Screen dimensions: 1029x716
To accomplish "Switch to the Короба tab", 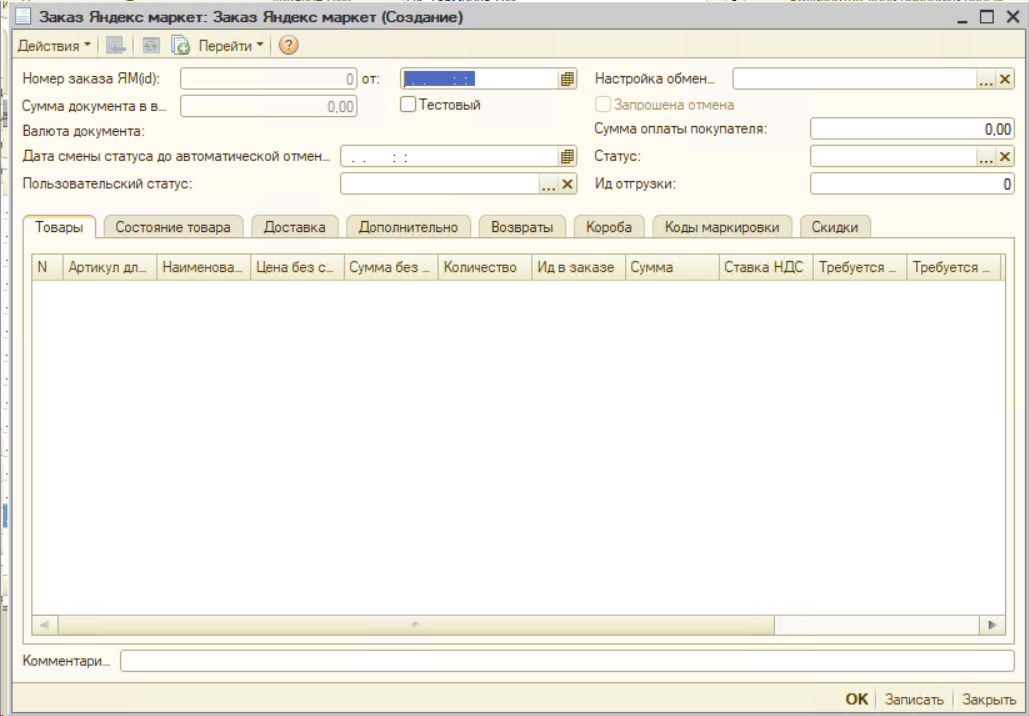I will 609,227.
